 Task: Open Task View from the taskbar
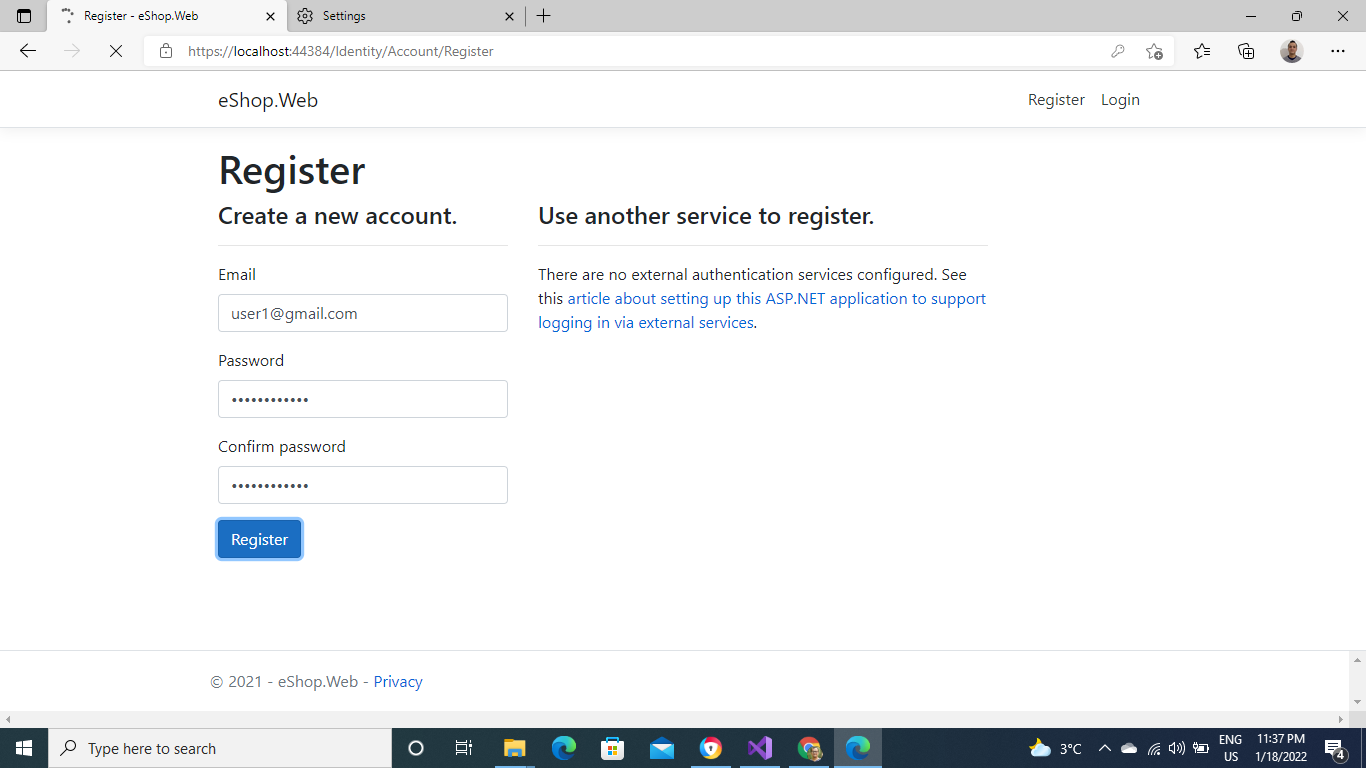coord(464,748)
